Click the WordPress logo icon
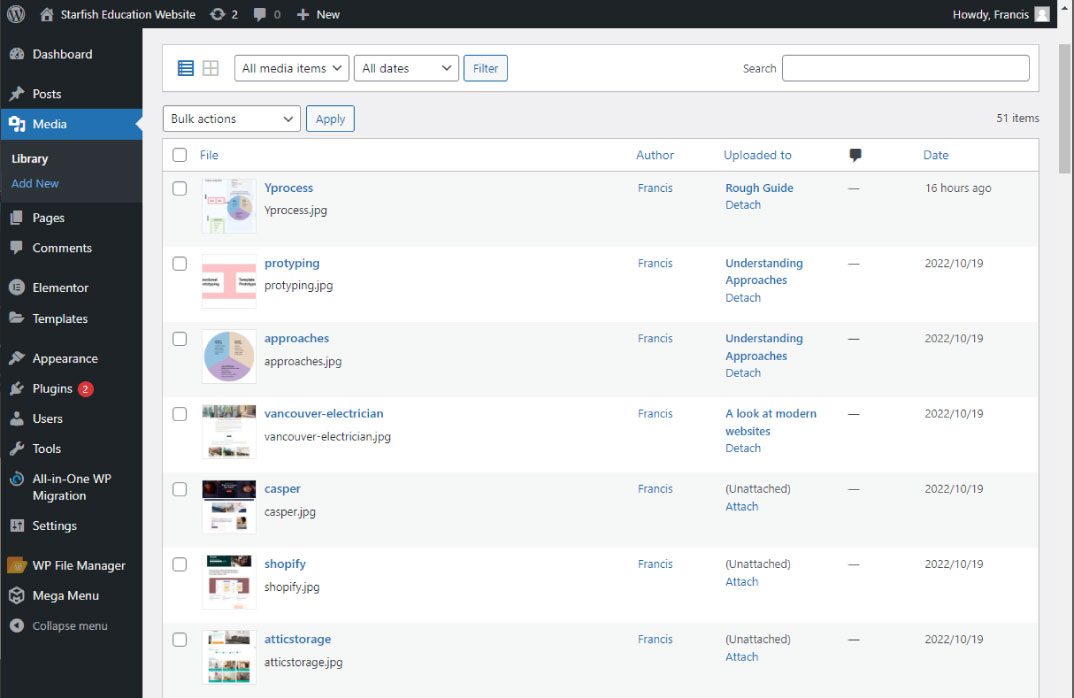 pos(16,14)
